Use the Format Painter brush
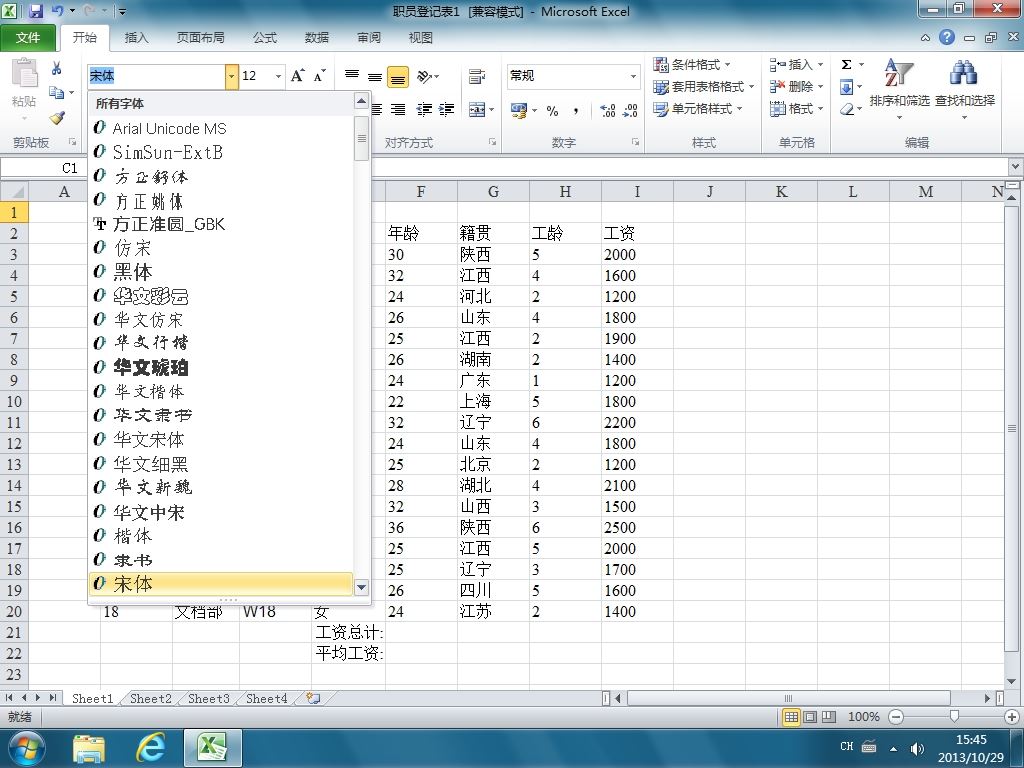This screenshot has height=768, width=1024. pyautogui.click(x=57, y=118)
